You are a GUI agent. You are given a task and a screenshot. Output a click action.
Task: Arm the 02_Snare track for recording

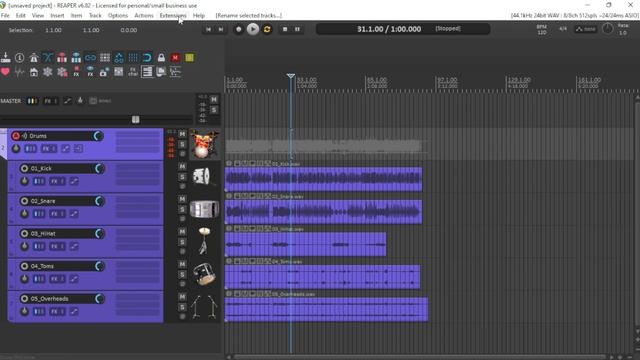[x=24, y=201]
